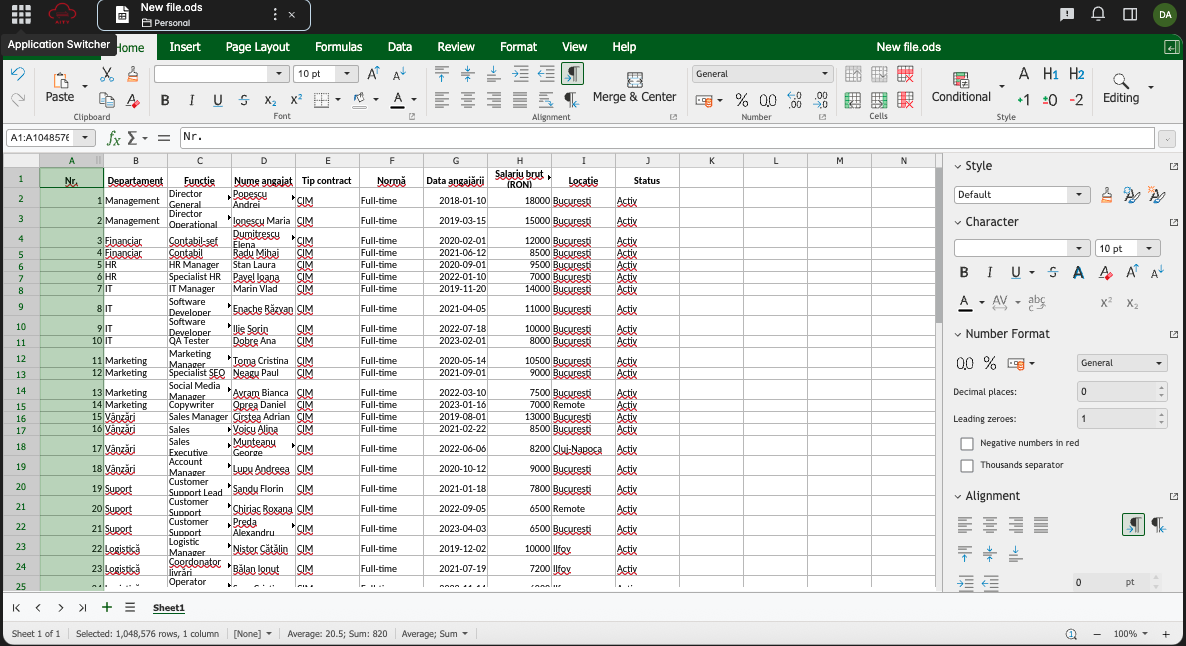The image size is (1186, 646).
Task: Click the Paste button
Action: click(x=60, y=88)
